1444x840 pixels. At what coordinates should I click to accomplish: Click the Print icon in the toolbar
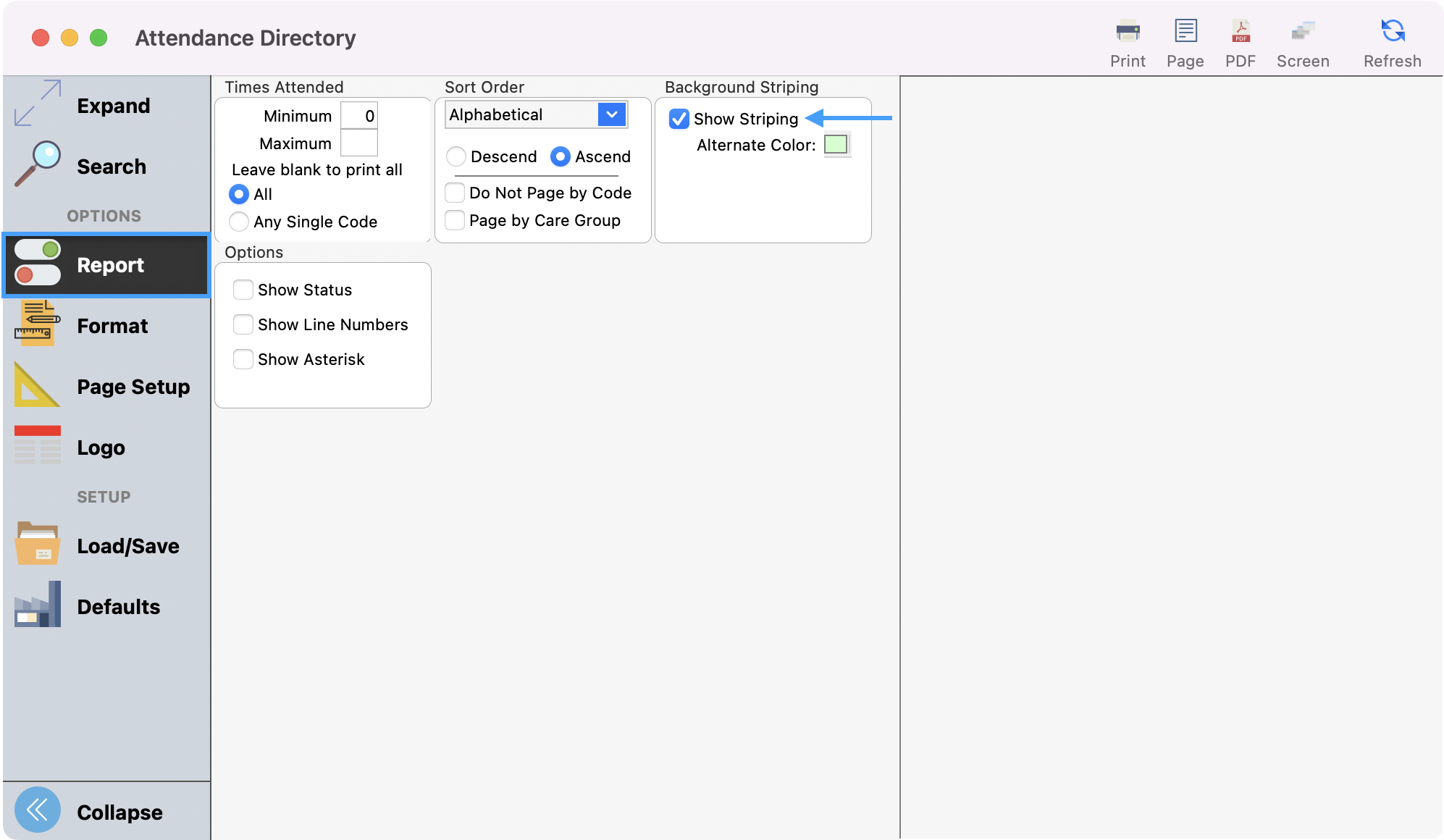tap(1127, 32)
